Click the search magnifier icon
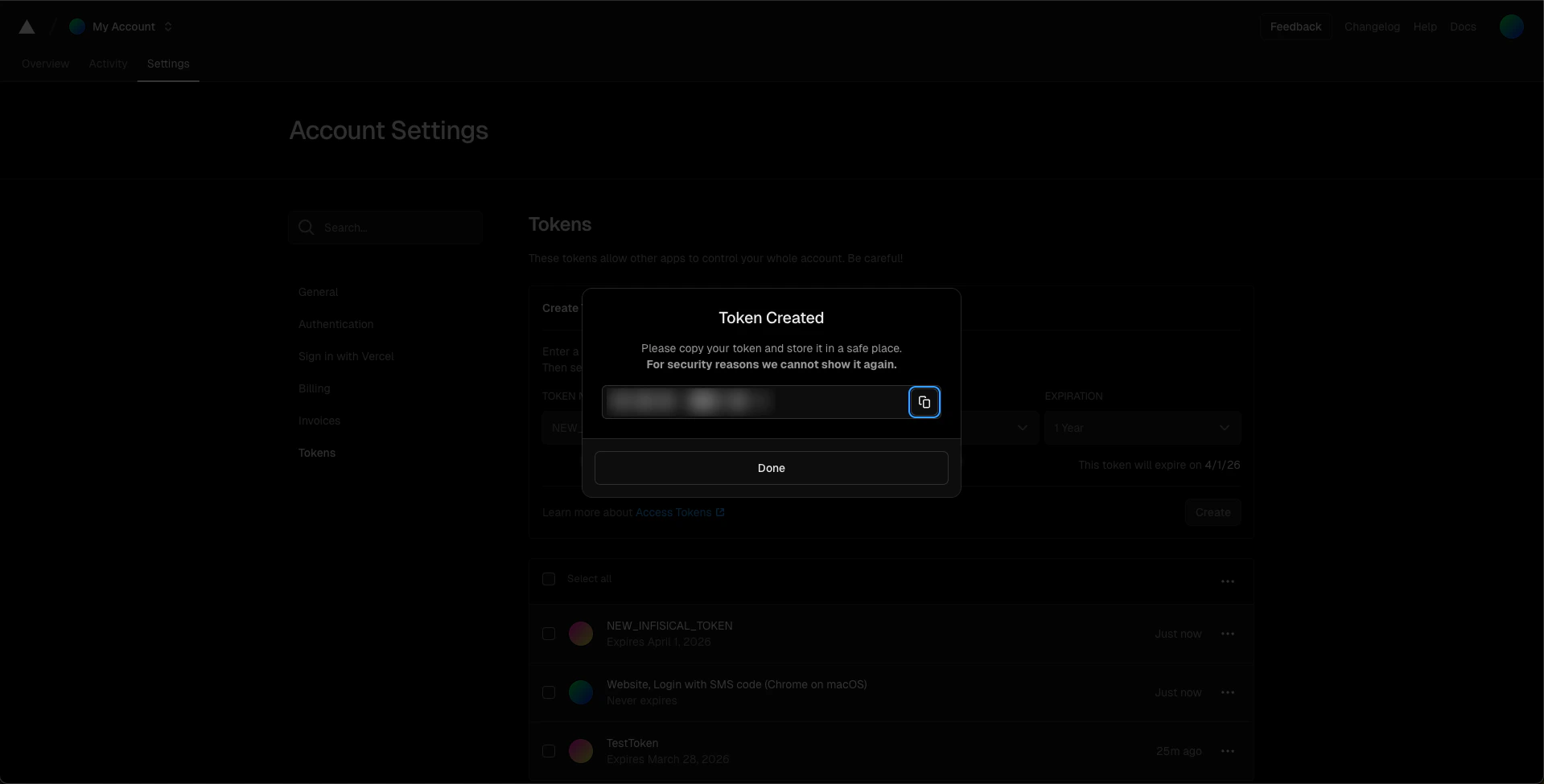 click(x=306, y=228)
